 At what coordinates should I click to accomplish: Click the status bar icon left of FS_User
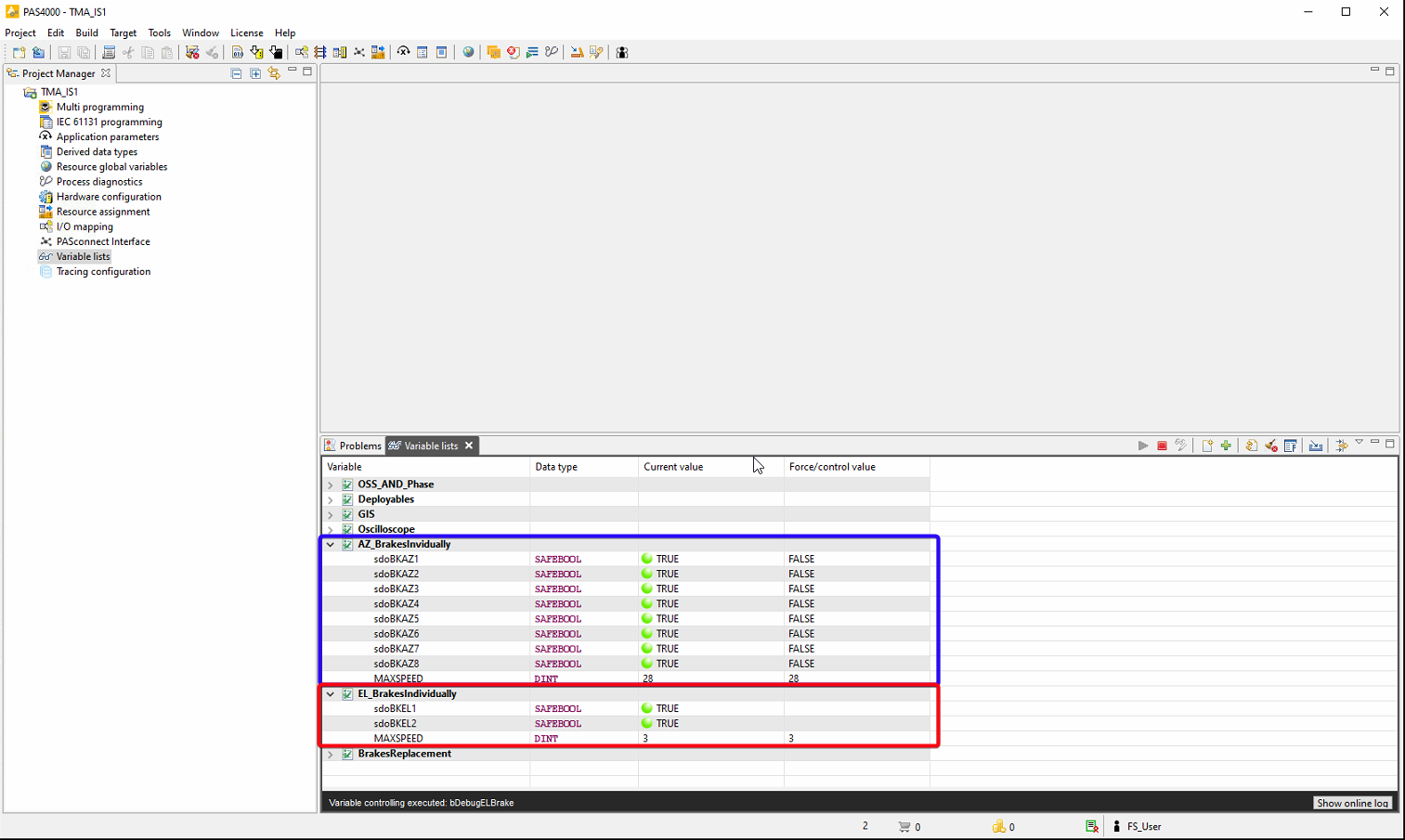click(x=1092, y=826)
